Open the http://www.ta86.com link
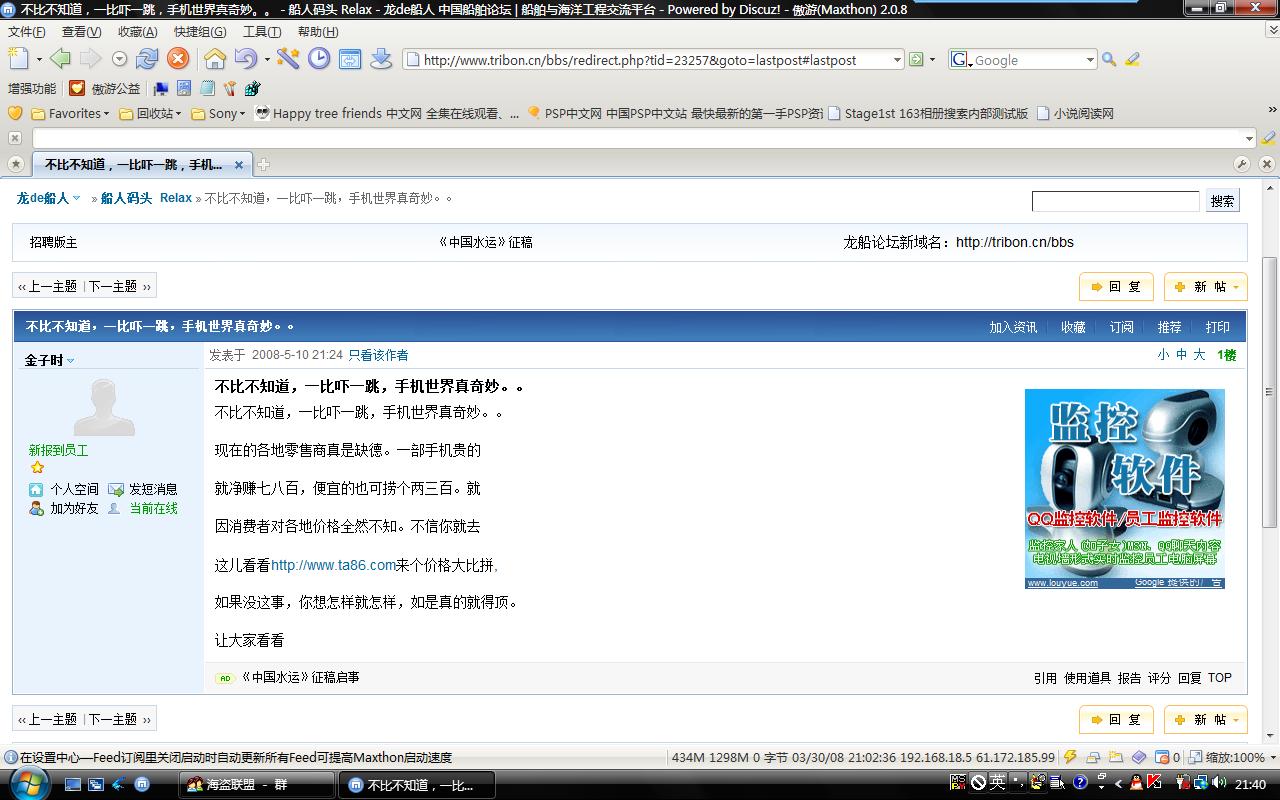Screen dimensions: 1280x800 (333, 565)
